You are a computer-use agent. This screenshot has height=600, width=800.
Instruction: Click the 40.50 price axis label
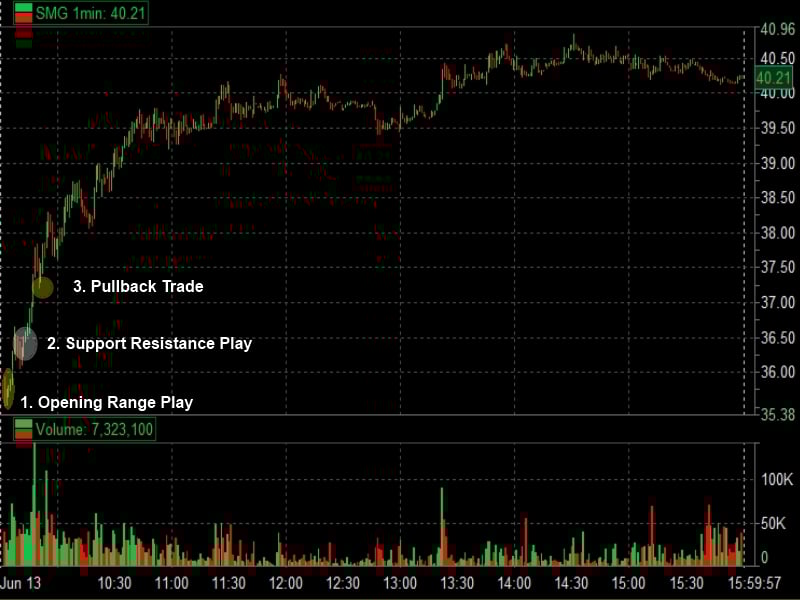[777, 59]
